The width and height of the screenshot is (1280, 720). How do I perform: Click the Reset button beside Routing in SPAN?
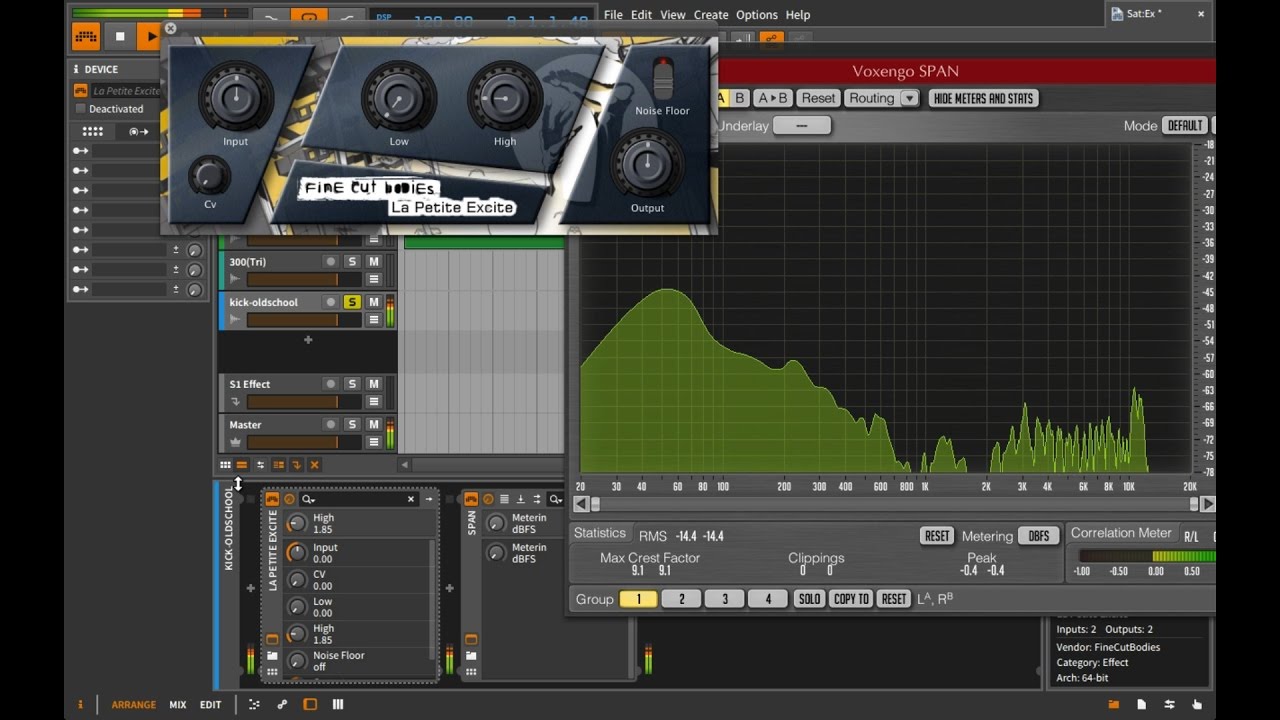pos(818,98)
